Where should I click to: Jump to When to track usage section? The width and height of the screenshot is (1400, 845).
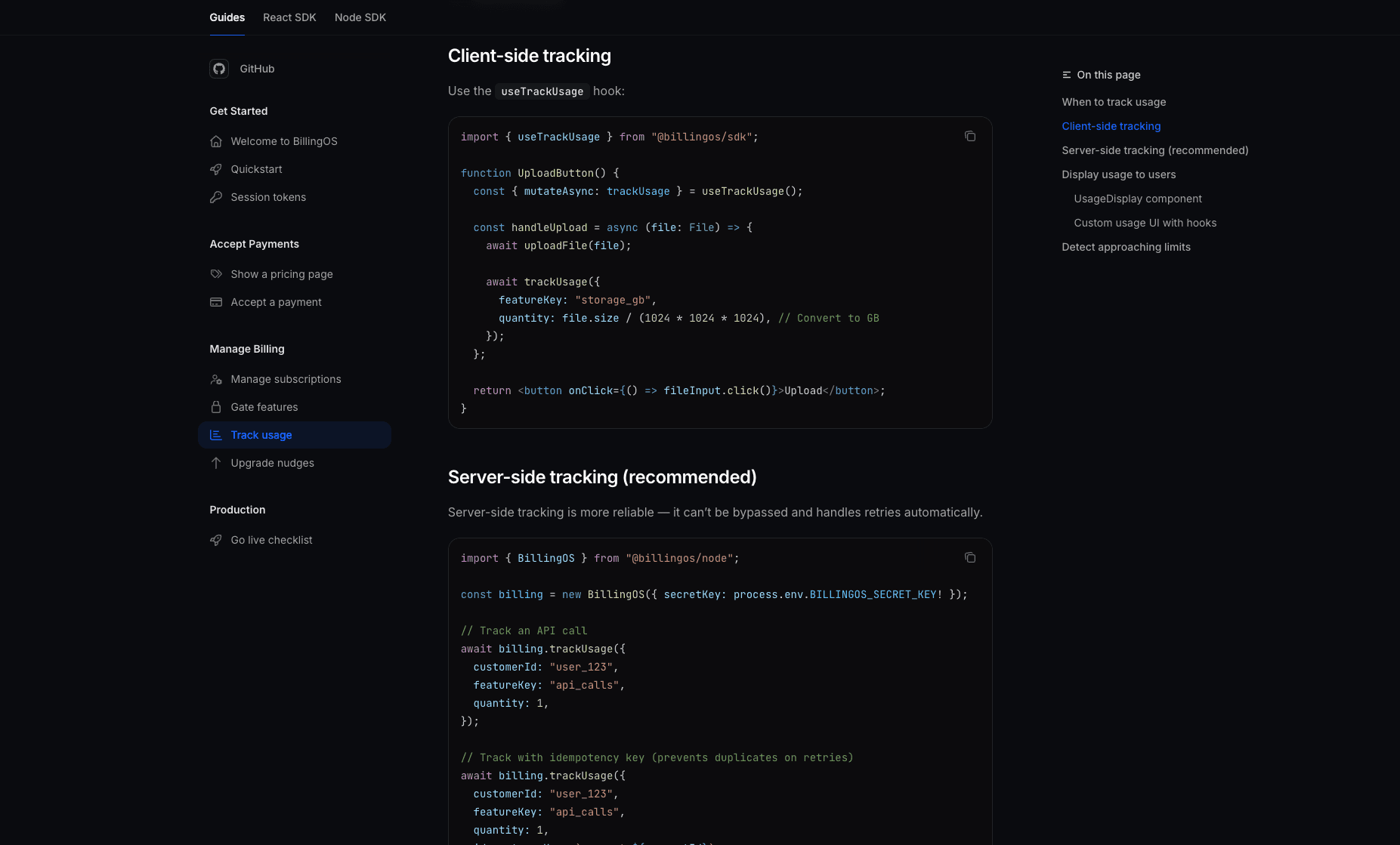(x=1114, y=102)
